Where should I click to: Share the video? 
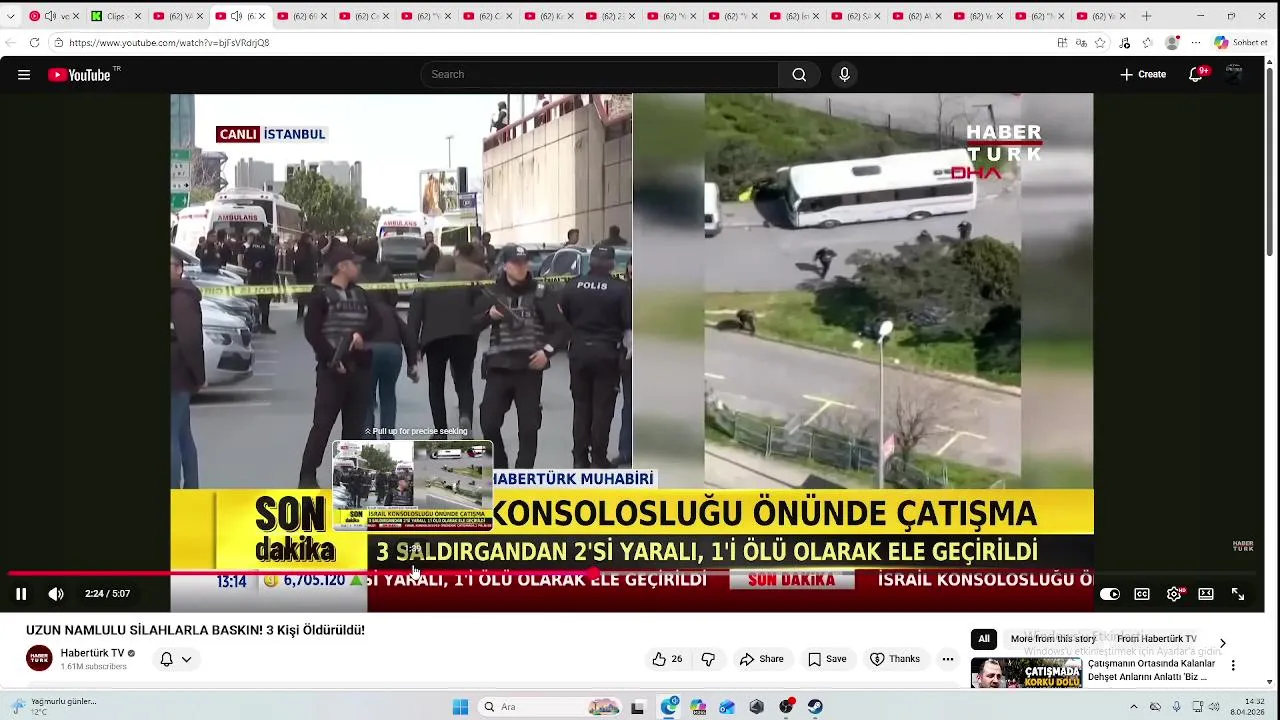point(762,659)
